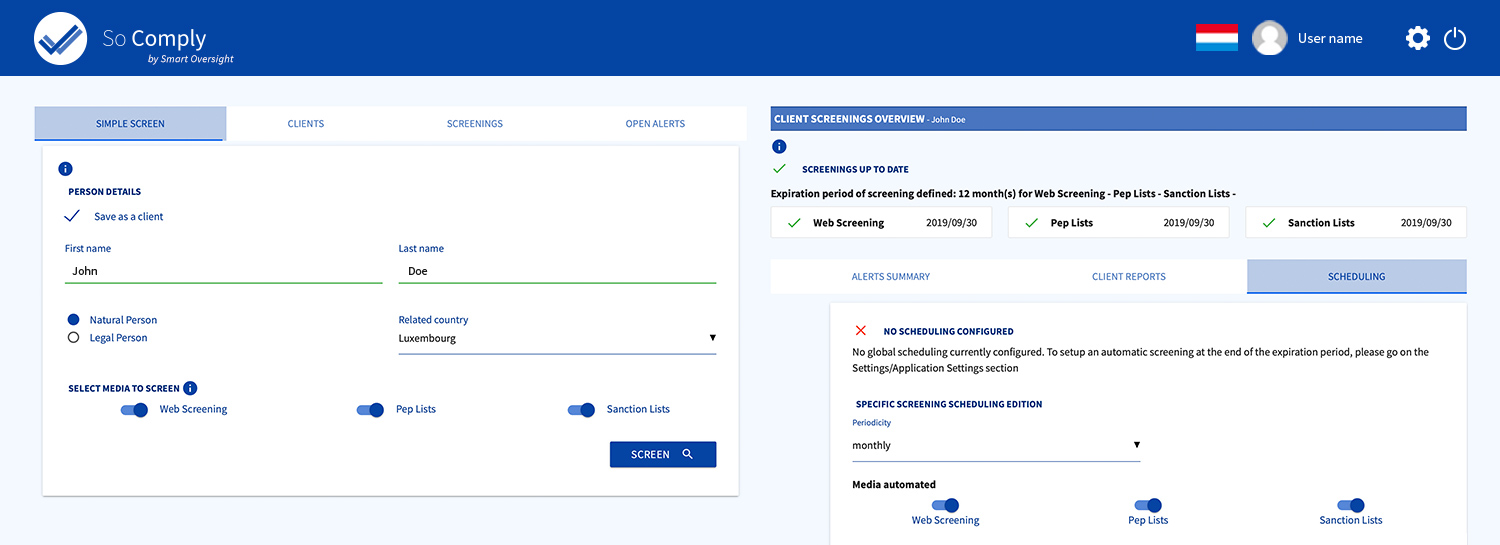Image resolution: width=1500 pixels, height=545 pixels.
Task: Click the Specific Screening Scheduling Edition heading
Action: point(949,404)
